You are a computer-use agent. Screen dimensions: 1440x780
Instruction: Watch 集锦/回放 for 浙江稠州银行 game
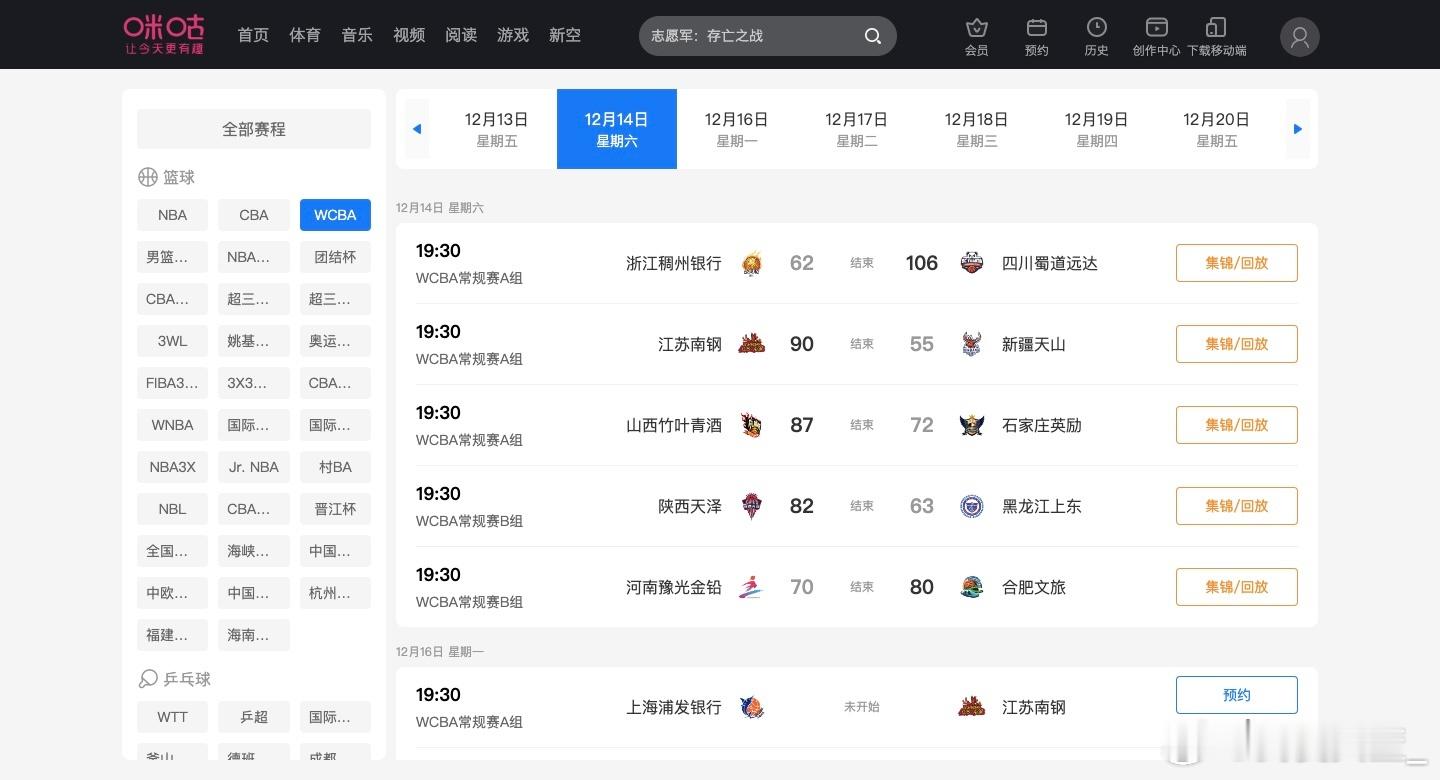pos(1237,263)
